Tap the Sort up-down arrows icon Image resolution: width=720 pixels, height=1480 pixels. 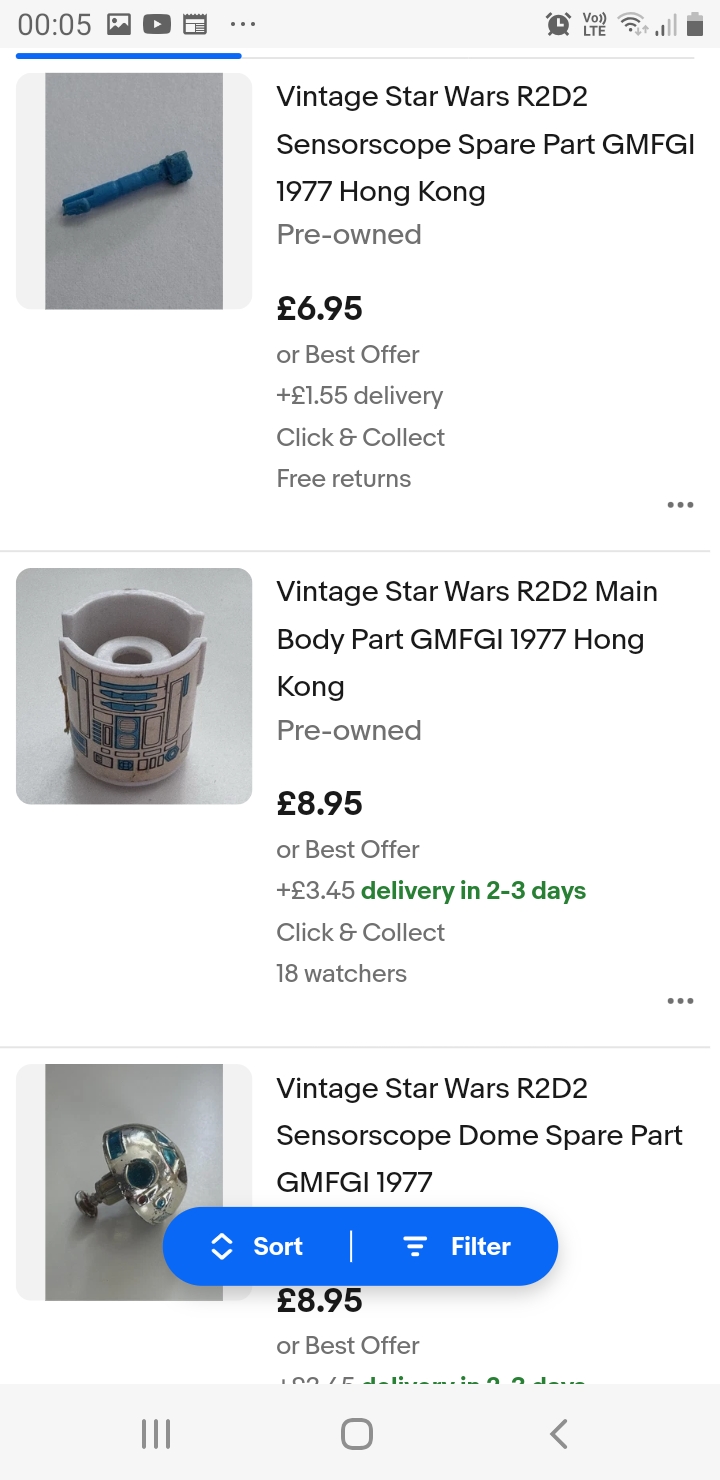point(222,1246)
